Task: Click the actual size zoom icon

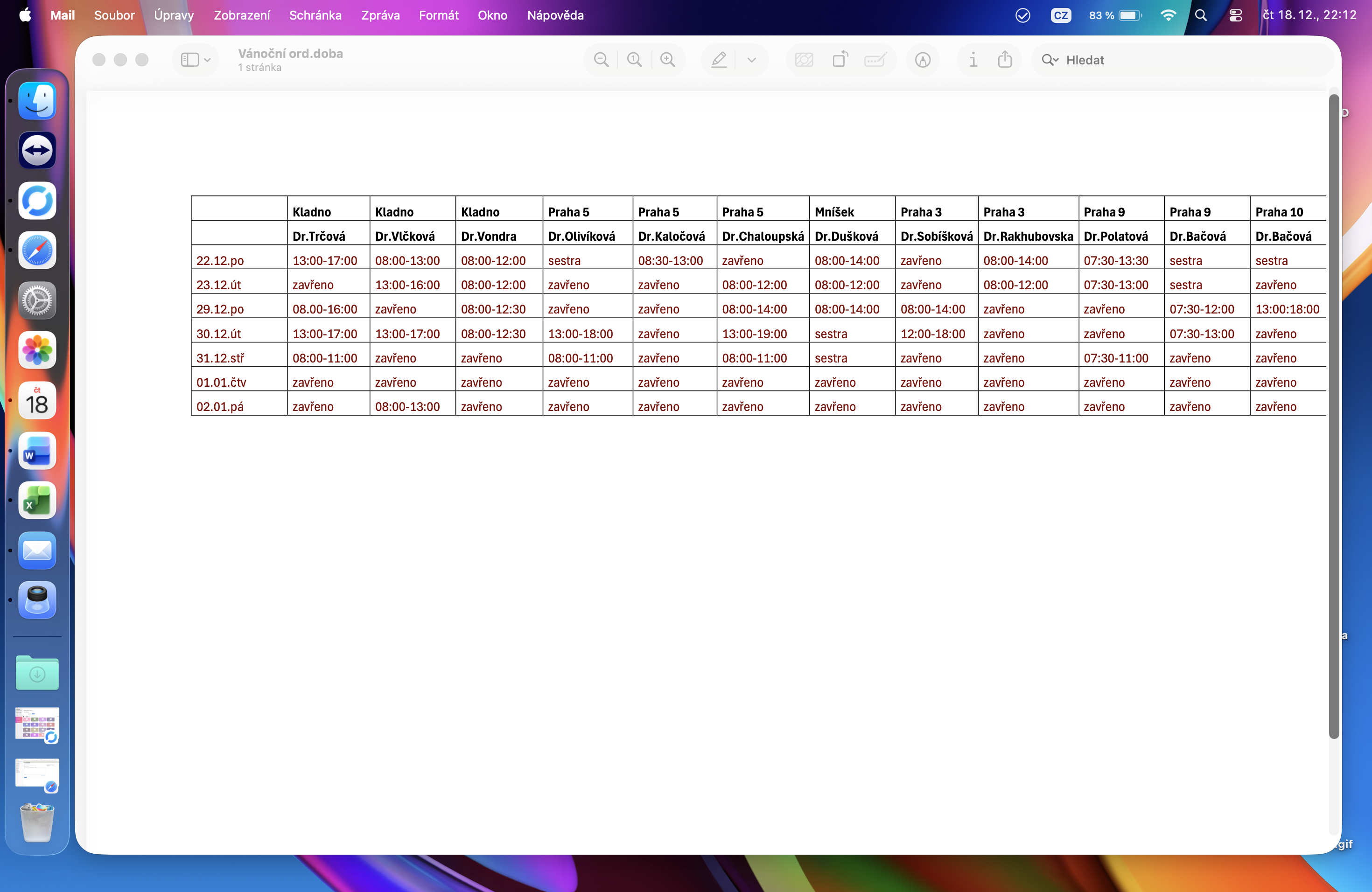Action: 634,60
